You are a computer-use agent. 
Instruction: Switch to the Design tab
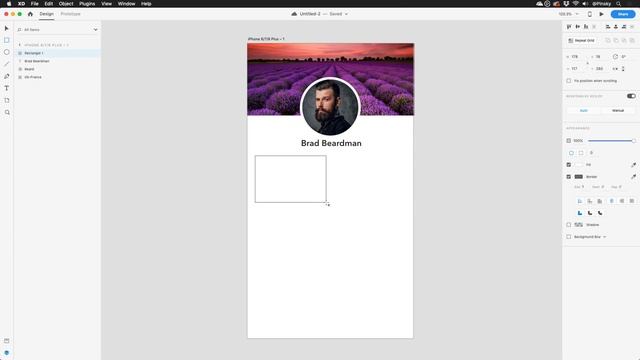47,14
